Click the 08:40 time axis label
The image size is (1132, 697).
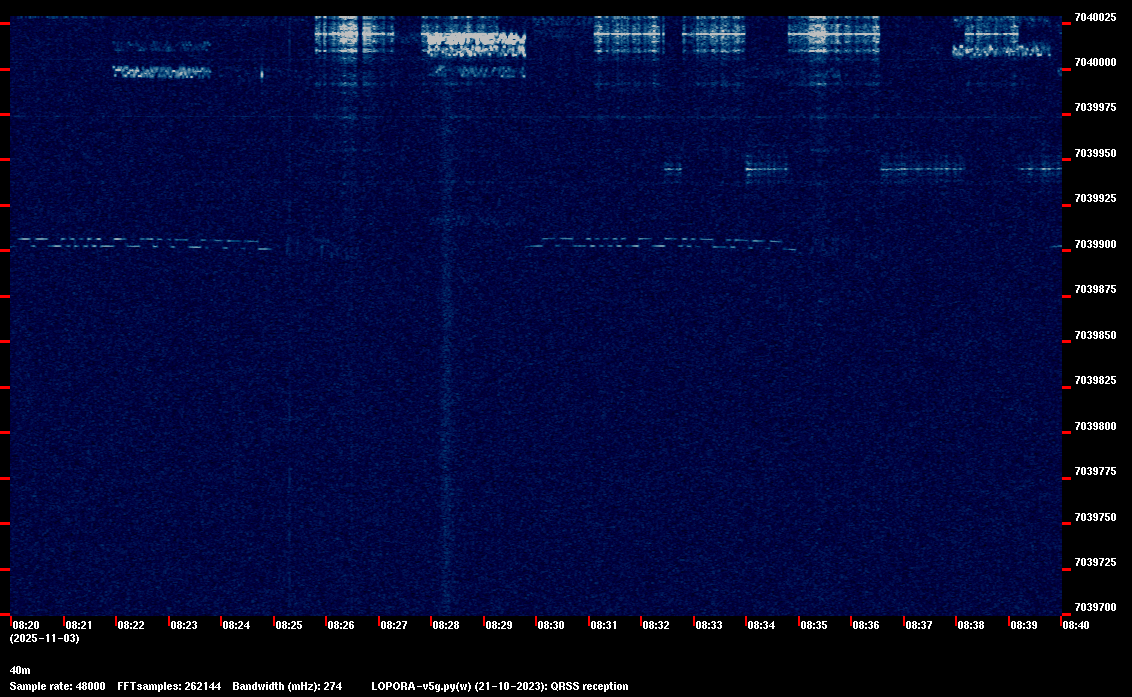pos(1076,625)
